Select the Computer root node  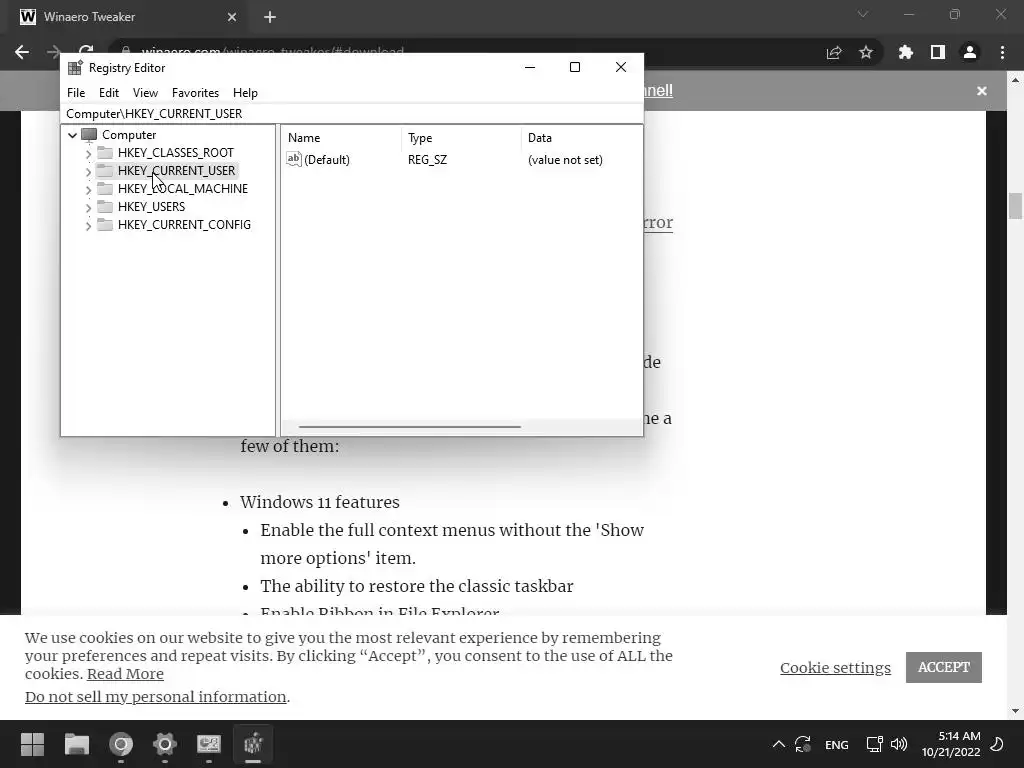[129, 135]
